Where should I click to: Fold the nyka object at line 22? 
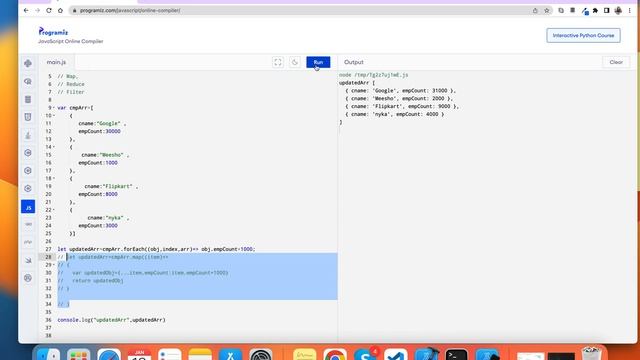pyautogui.click(x=54, y=210)
